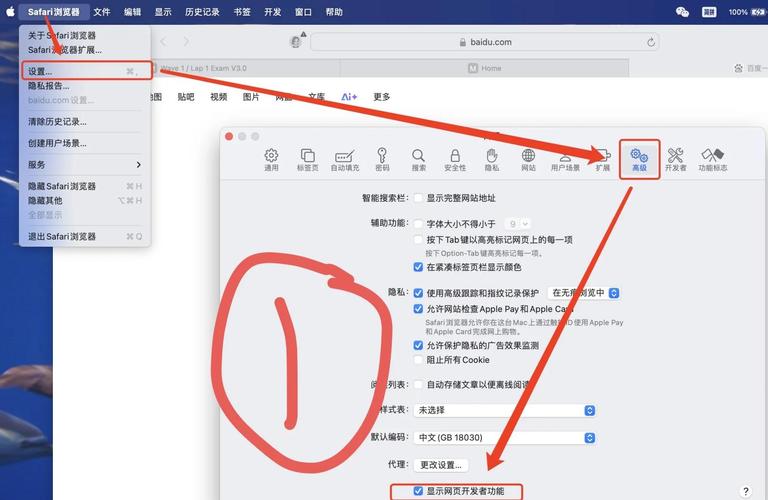
Task: Toggle 自动存储文章以便离线阅读 checkbox
Action: click(418, 384)
